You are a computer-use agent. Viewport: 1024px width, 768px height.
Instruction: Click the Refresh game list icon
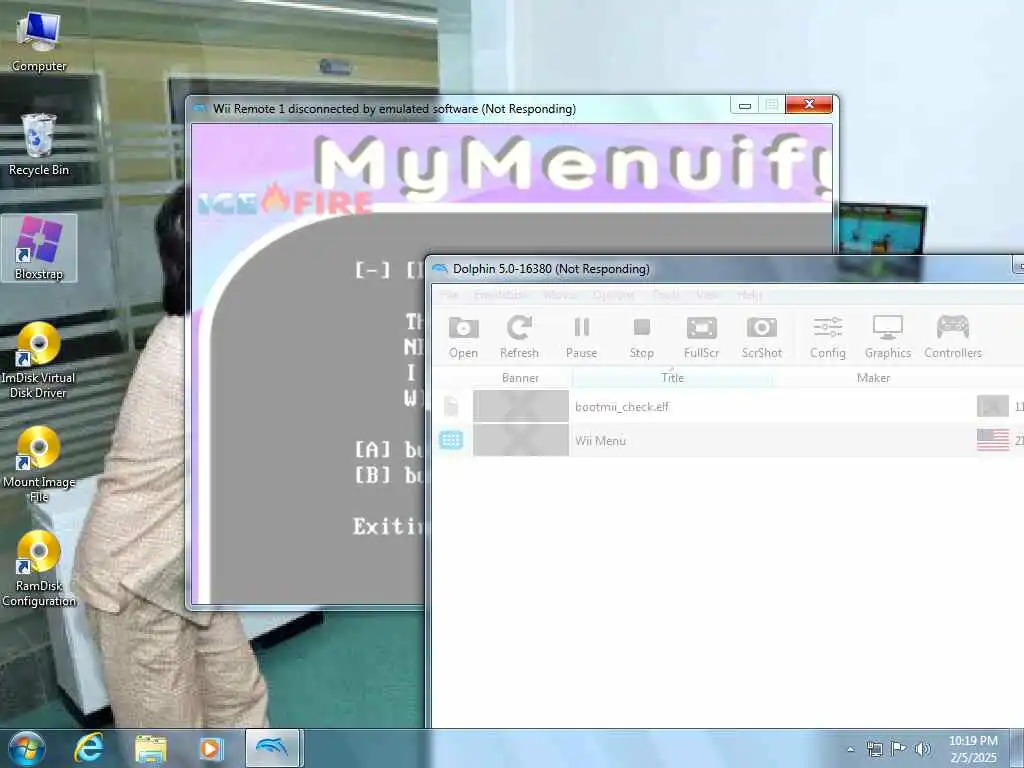pyautogui.click(x=519, y=337)
